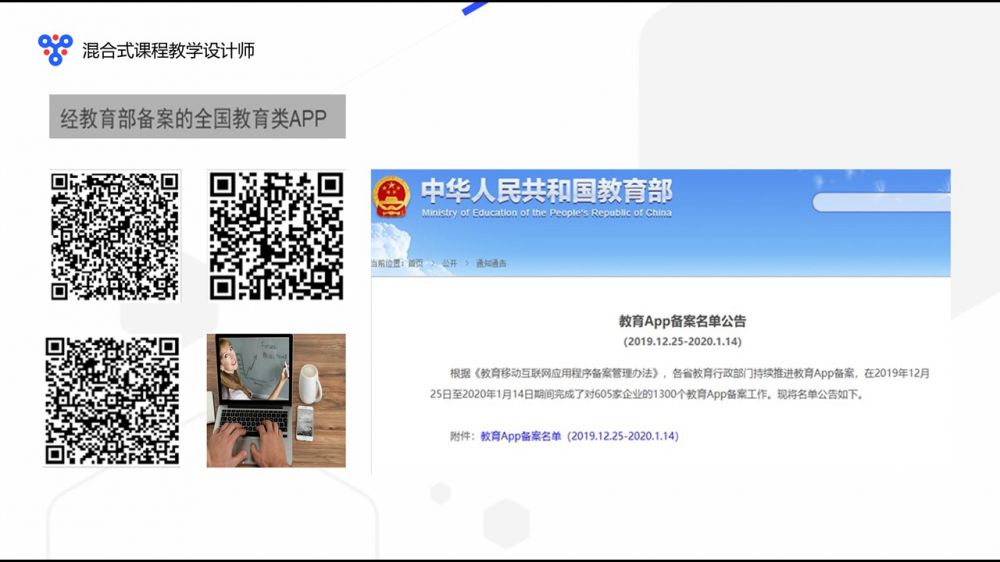Open the 教育App备案名单 attachment link
1000x562 pixels.
coord(579,436)
